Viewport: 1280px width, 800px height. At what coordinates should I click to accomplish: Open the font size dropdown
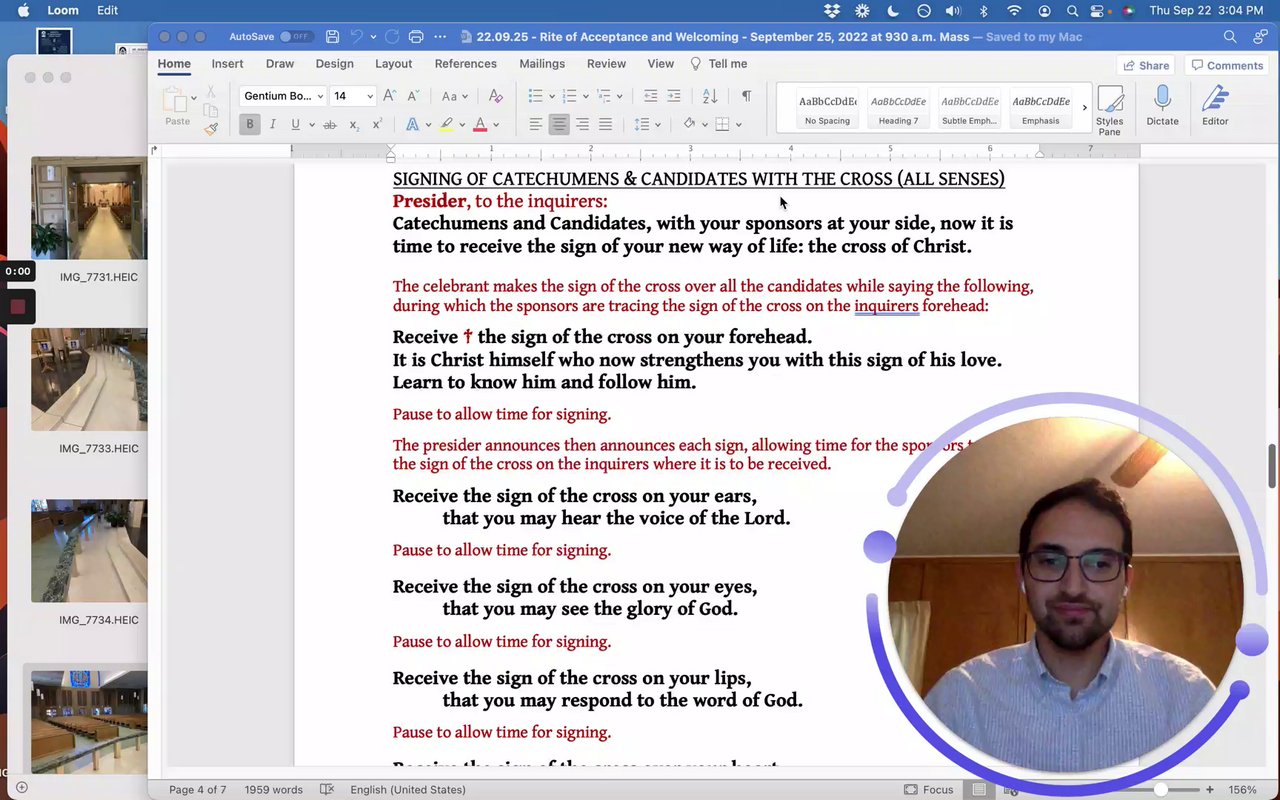pos(370,96)
